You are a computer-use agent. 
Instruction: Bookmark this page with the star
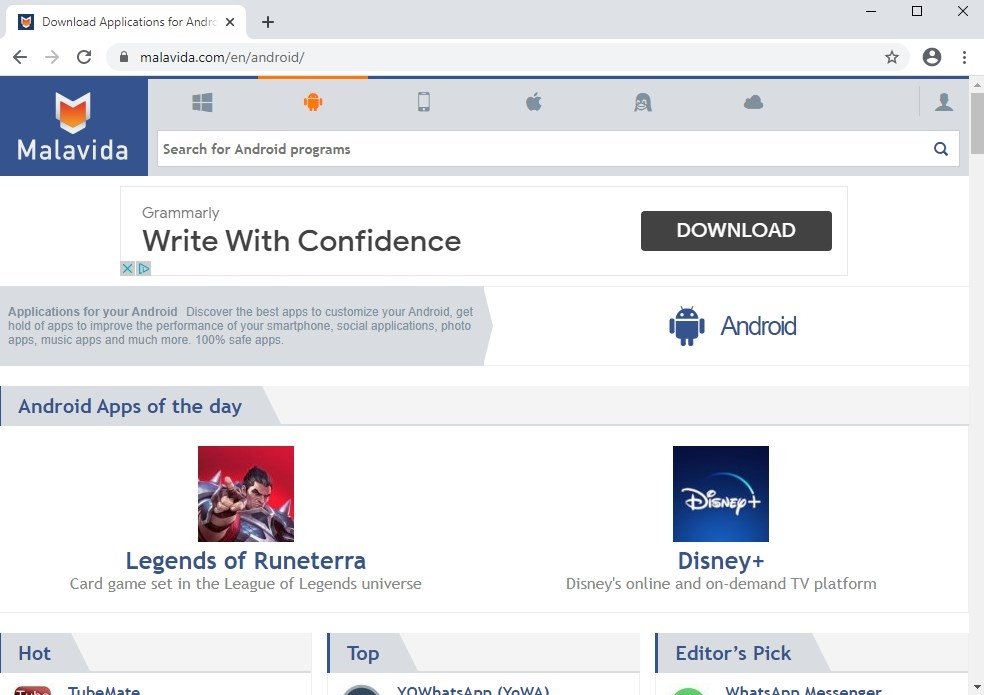point(892,57)
